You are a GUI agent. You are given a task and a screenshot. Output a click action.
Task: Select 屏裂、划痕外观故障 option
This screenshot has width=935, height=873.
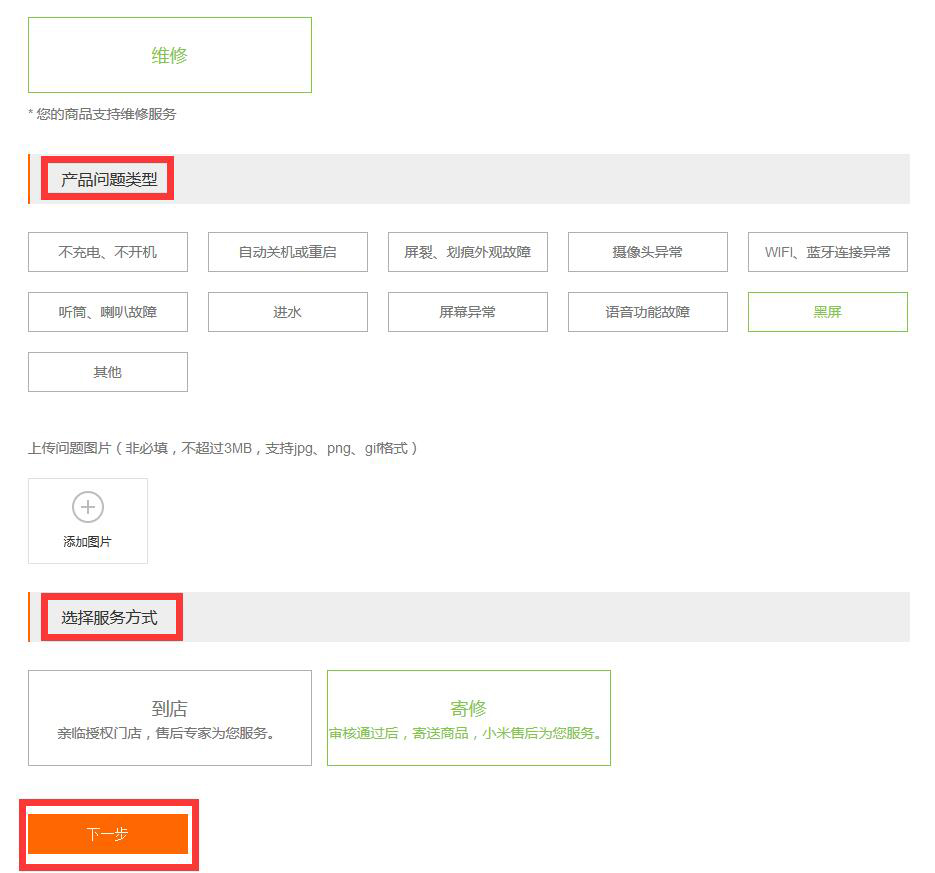click(x=468, y=252)
